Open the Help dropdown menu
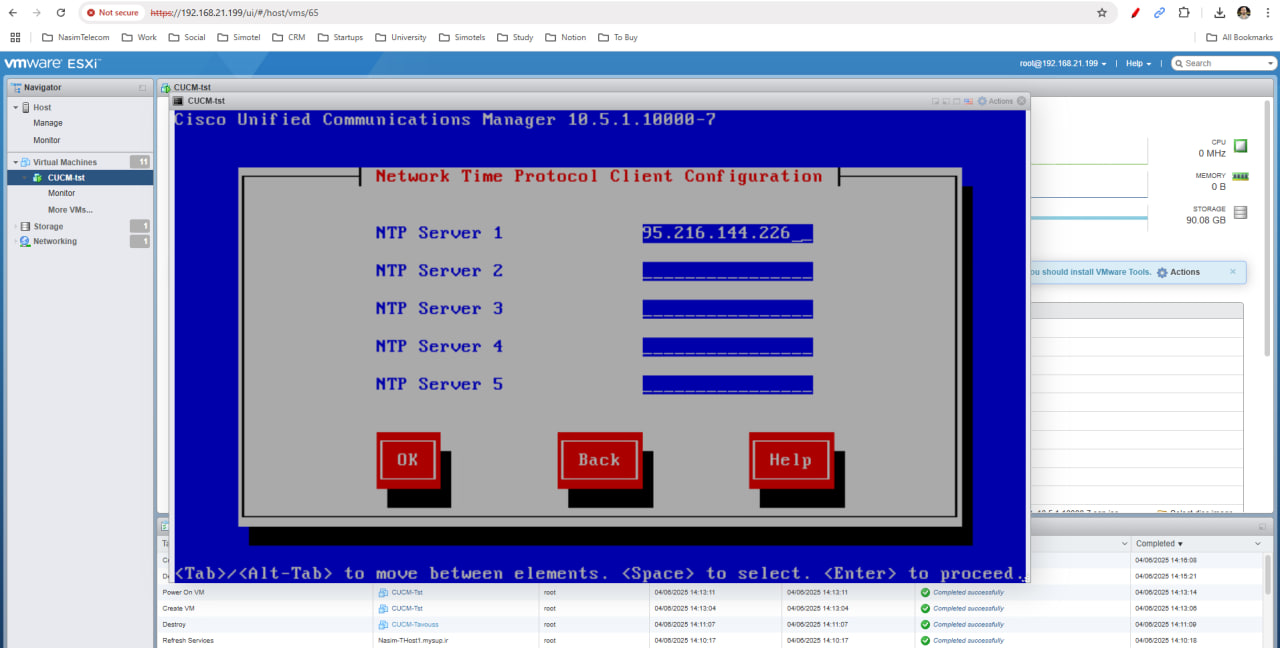The image size is (1280, 648). point(1138,63)
